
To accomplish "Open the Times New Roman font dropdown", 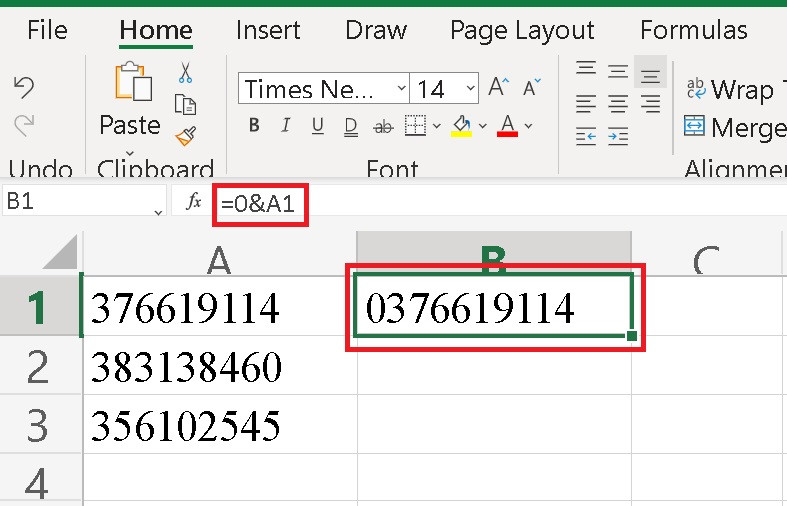I will [401, 89].
